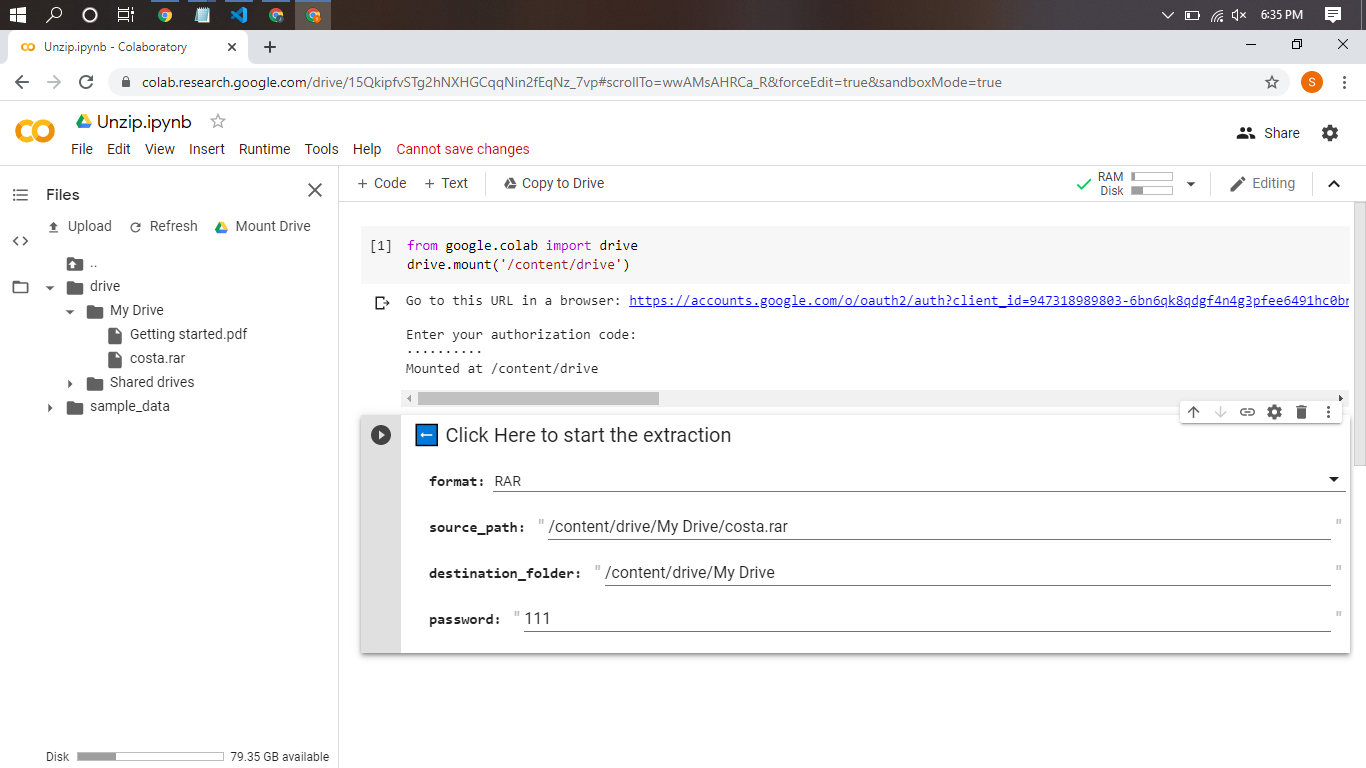Toggle the form view arrow icon
The image size is (1366, 768).
(x=426, y=435)
